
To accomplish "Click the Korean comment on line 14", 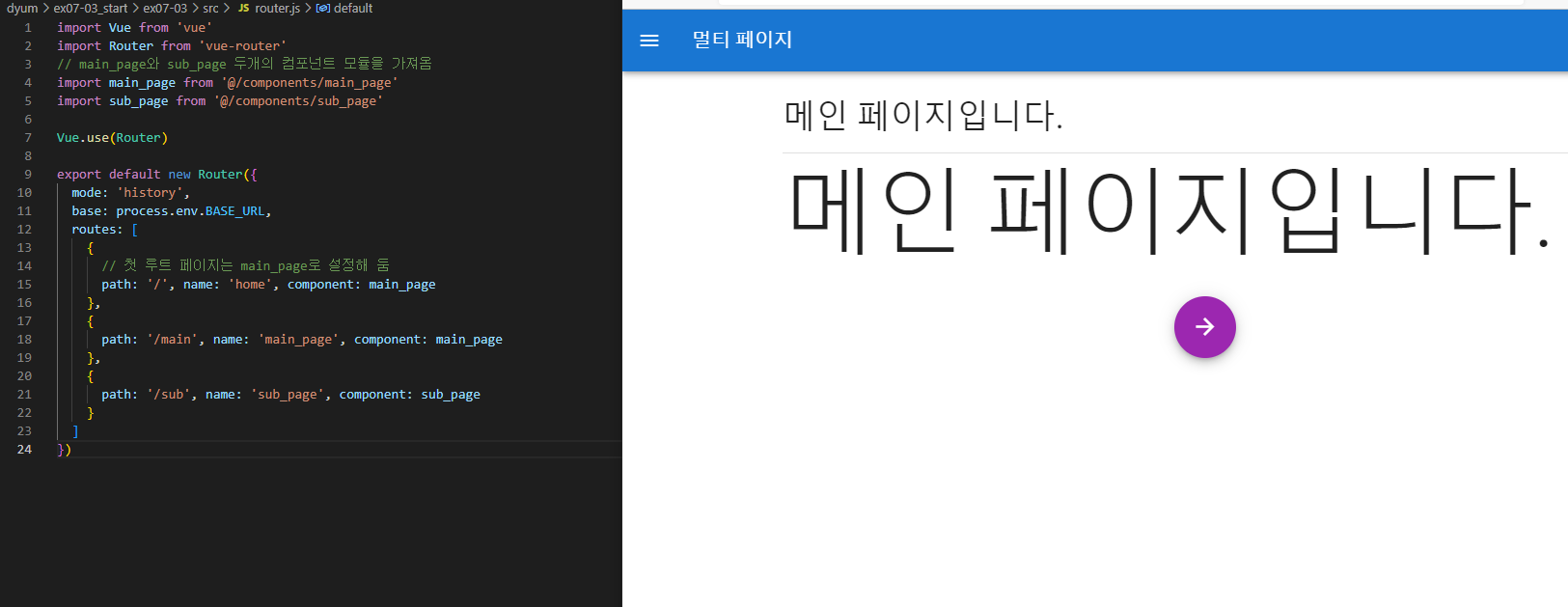I will tap(245, 265).
